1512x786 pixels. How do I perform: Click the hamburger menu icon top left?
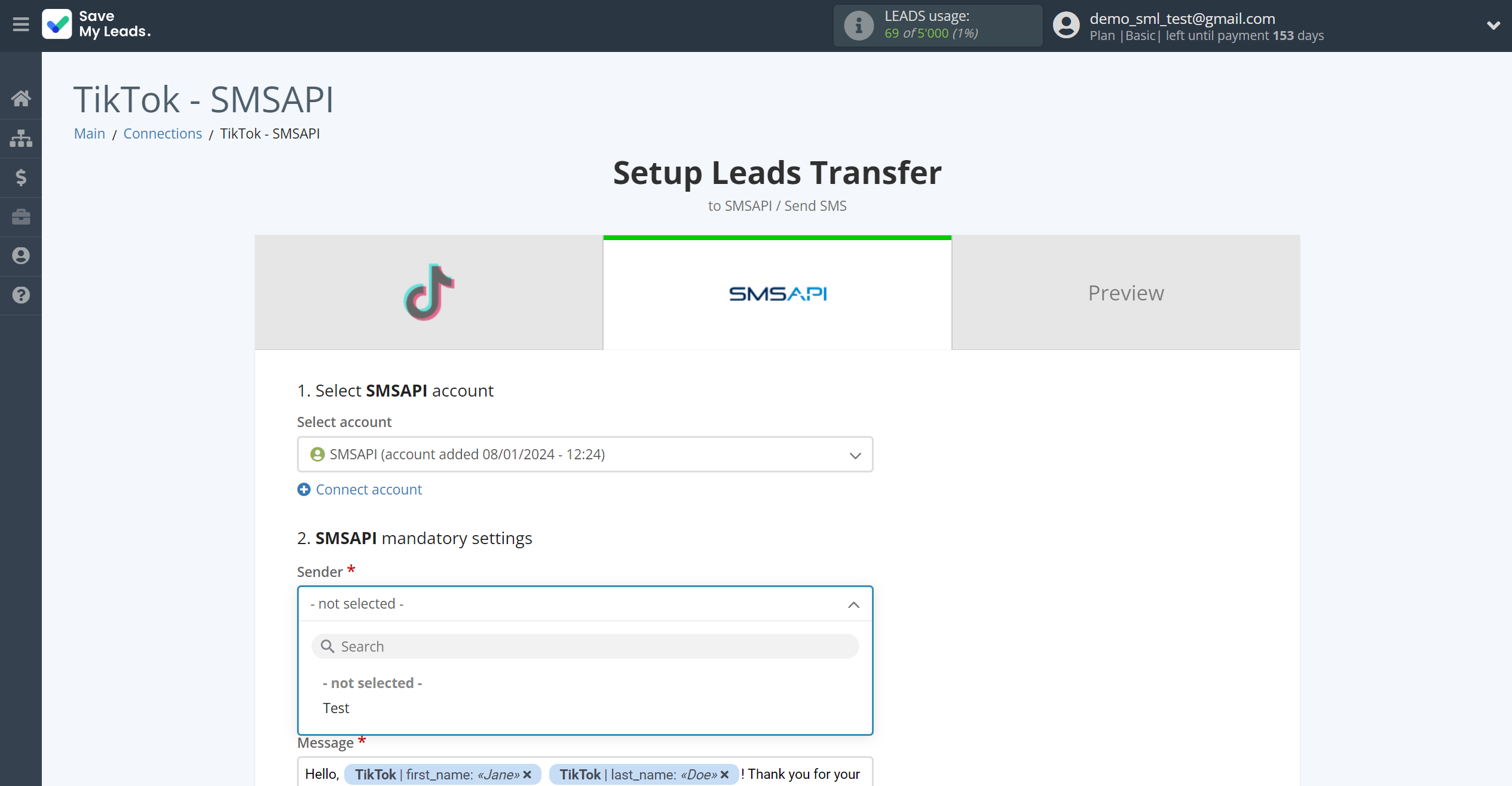coord(20,25)
